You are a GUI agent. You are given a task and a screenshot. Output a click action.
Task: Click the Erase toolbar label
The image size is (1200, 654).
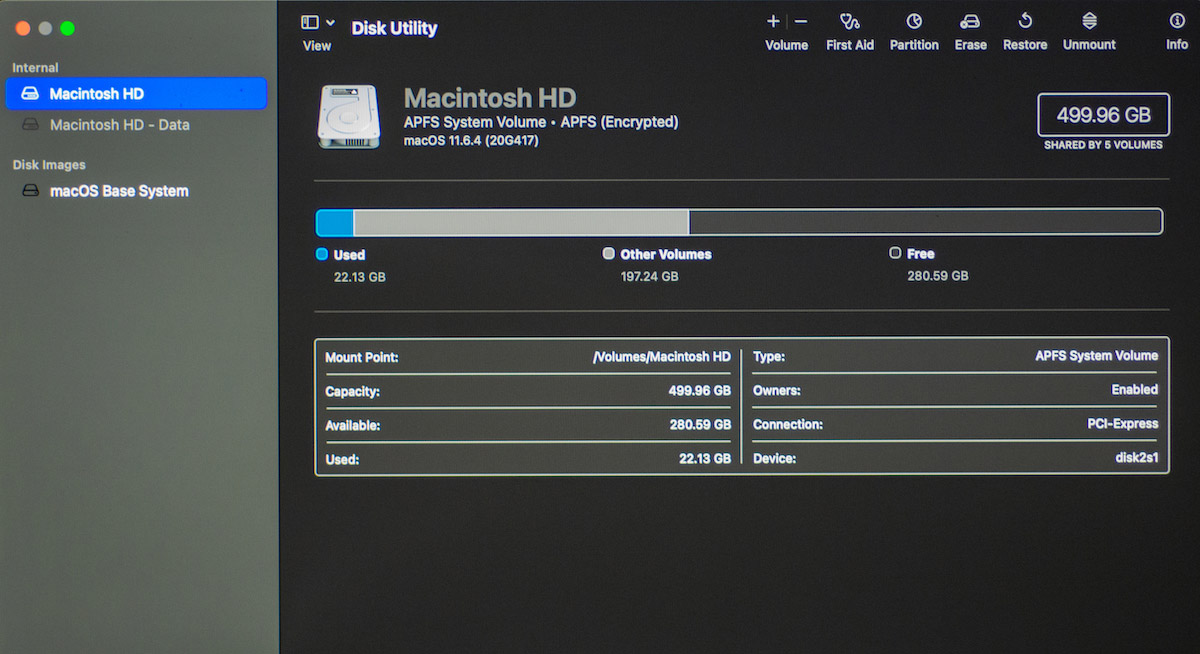pyautogui.click(x=970, y=45)
